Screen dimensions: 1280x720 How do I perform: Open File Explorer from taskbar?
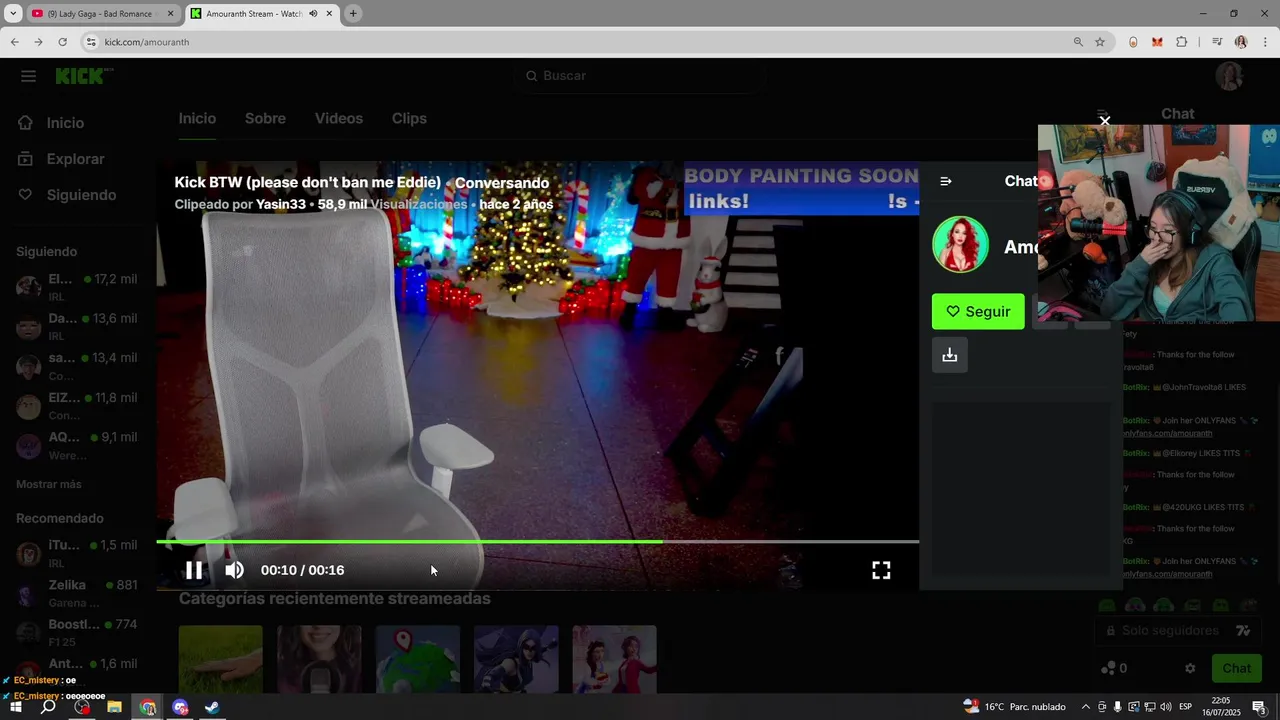114,707
